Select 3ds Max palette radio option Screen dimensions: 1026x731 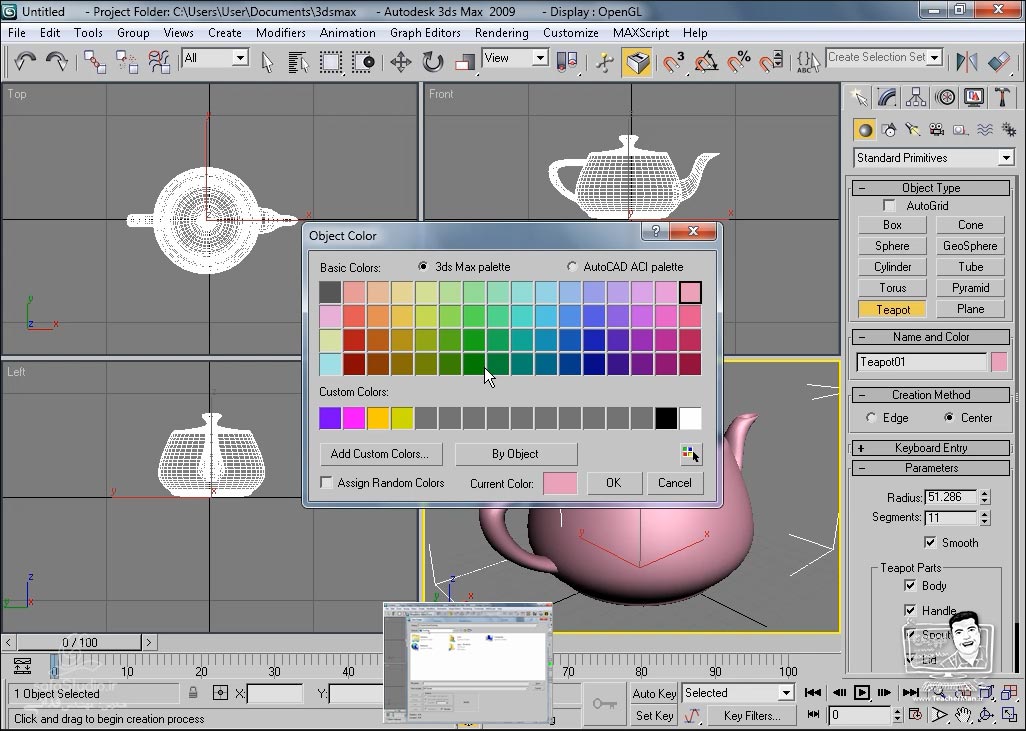pyautogui.click(x=423, y=266)
